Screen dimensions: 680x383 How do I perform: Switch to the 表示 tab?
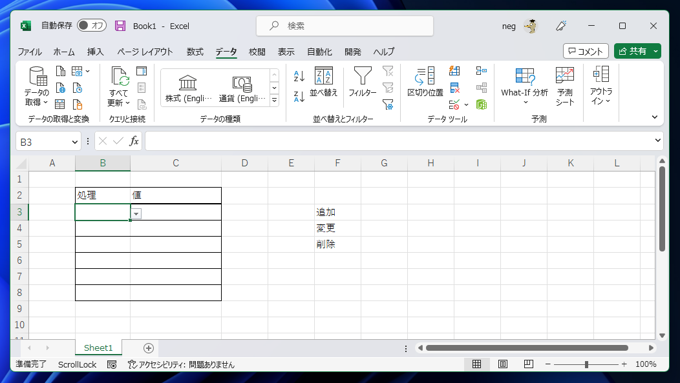pyautogui.click(x=286, y=52)
